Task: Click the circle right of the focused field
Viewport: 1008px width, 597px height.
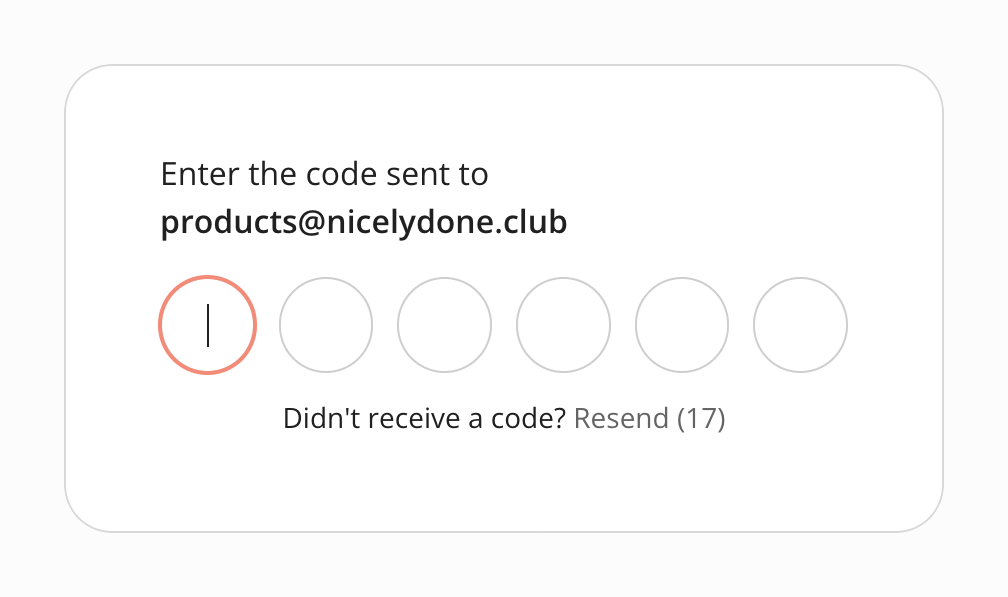Action: (326, 325)
